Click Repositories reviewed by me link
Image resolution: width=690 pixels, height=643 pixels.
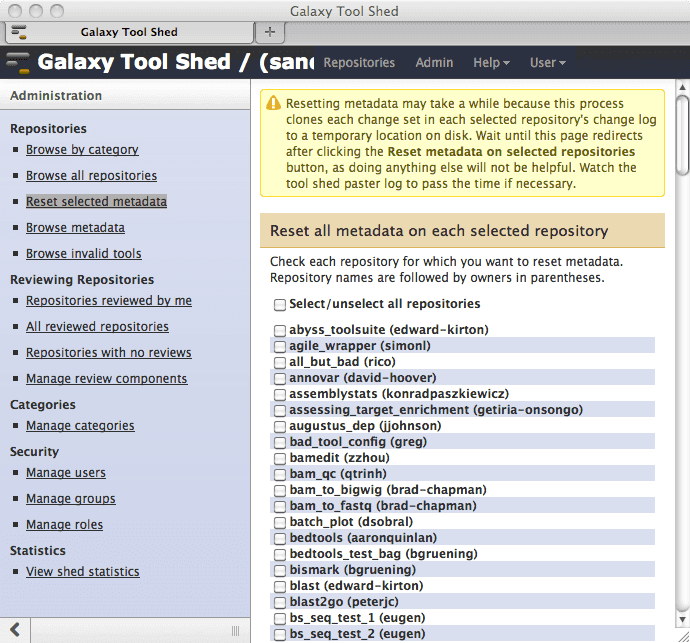click(x=109, y=301)
